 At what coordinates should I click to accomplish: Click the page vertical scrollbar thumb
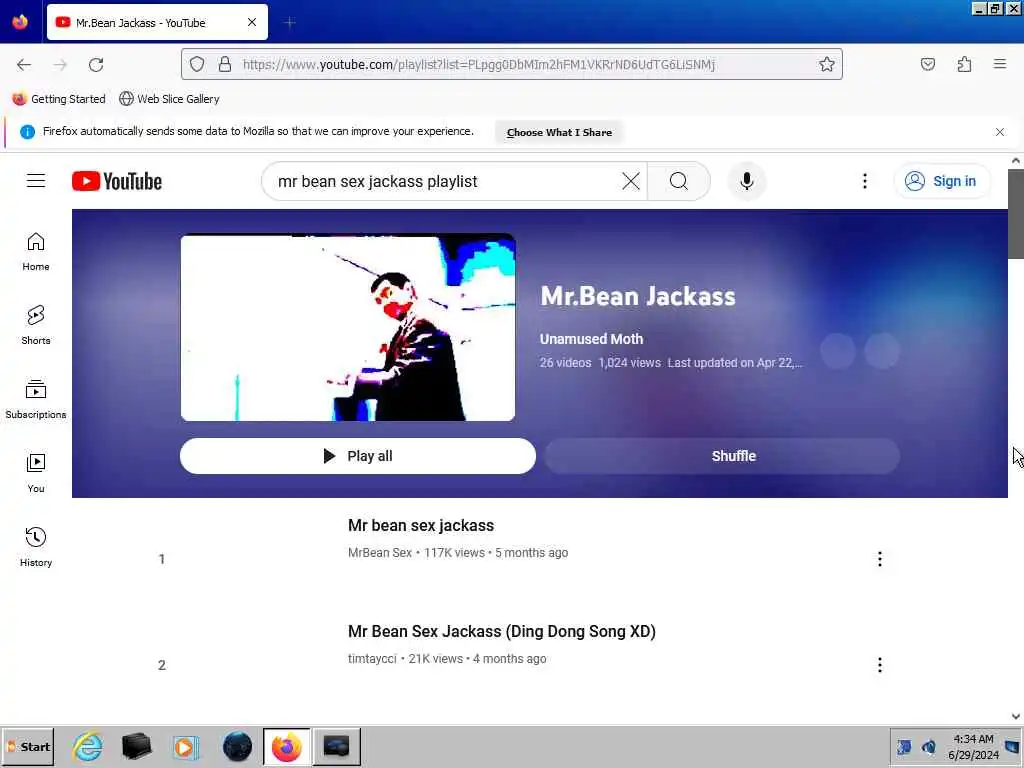pyautogui.click(x=1016, y=214)
